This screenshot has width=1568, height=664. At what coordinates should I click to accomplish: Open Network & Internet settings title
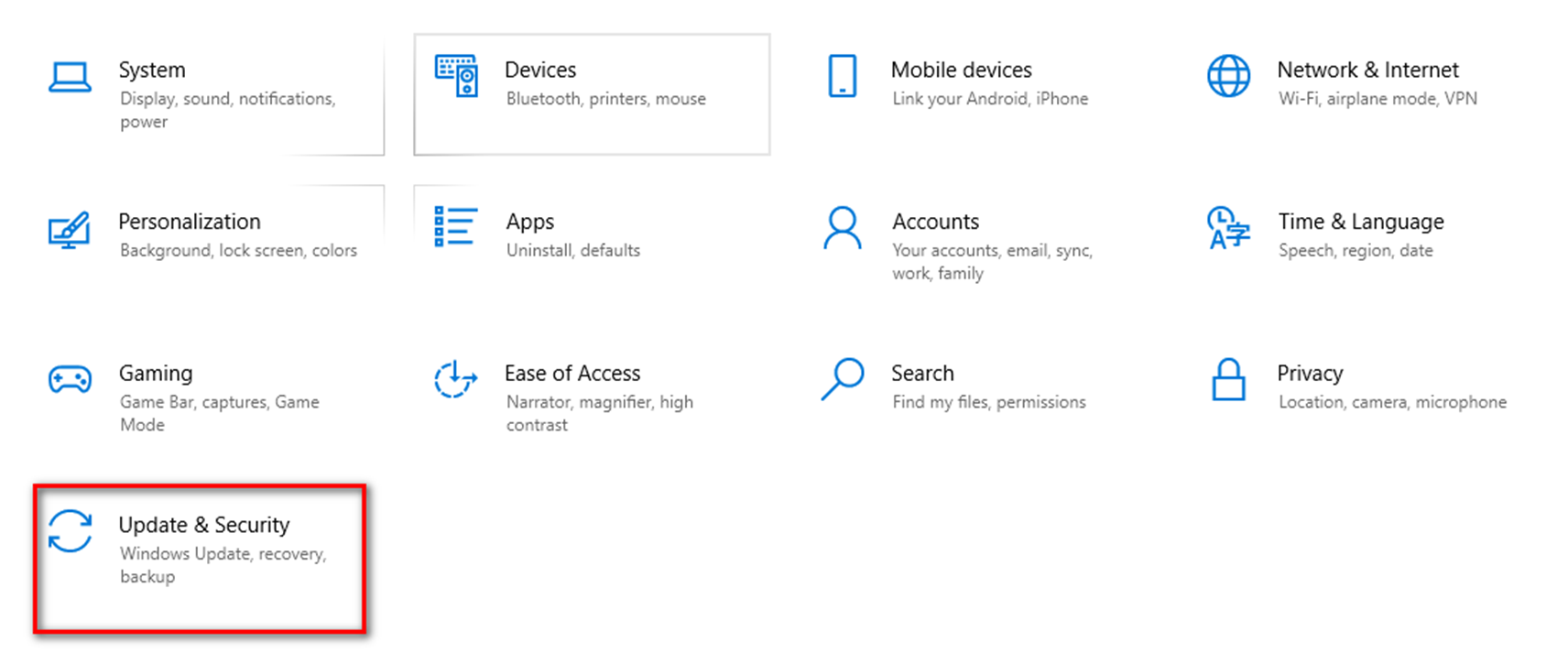point(1368,70)
